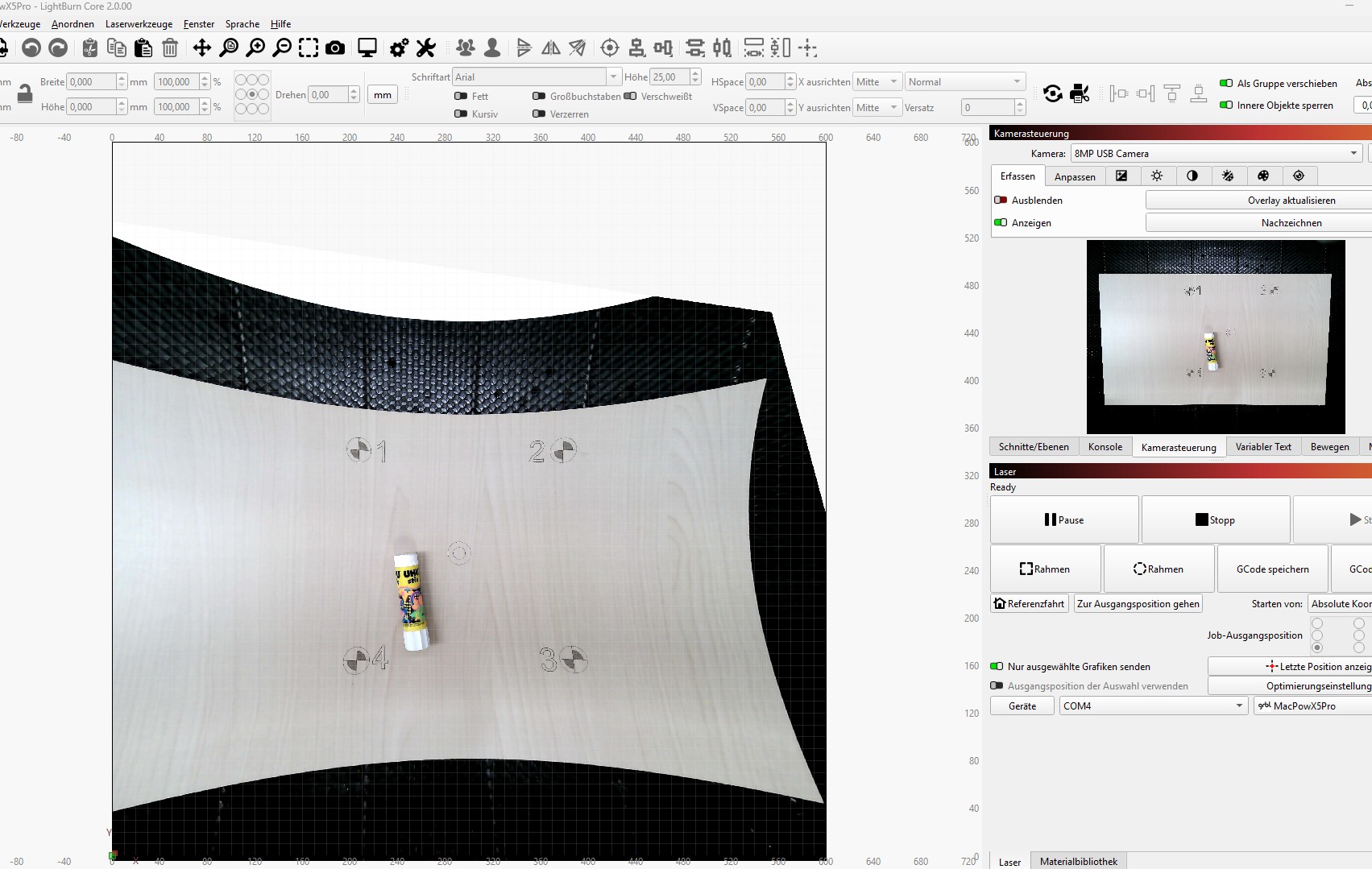
Task: Enable Fett text formatting checkbox
Action: click(x=459, y=96)
